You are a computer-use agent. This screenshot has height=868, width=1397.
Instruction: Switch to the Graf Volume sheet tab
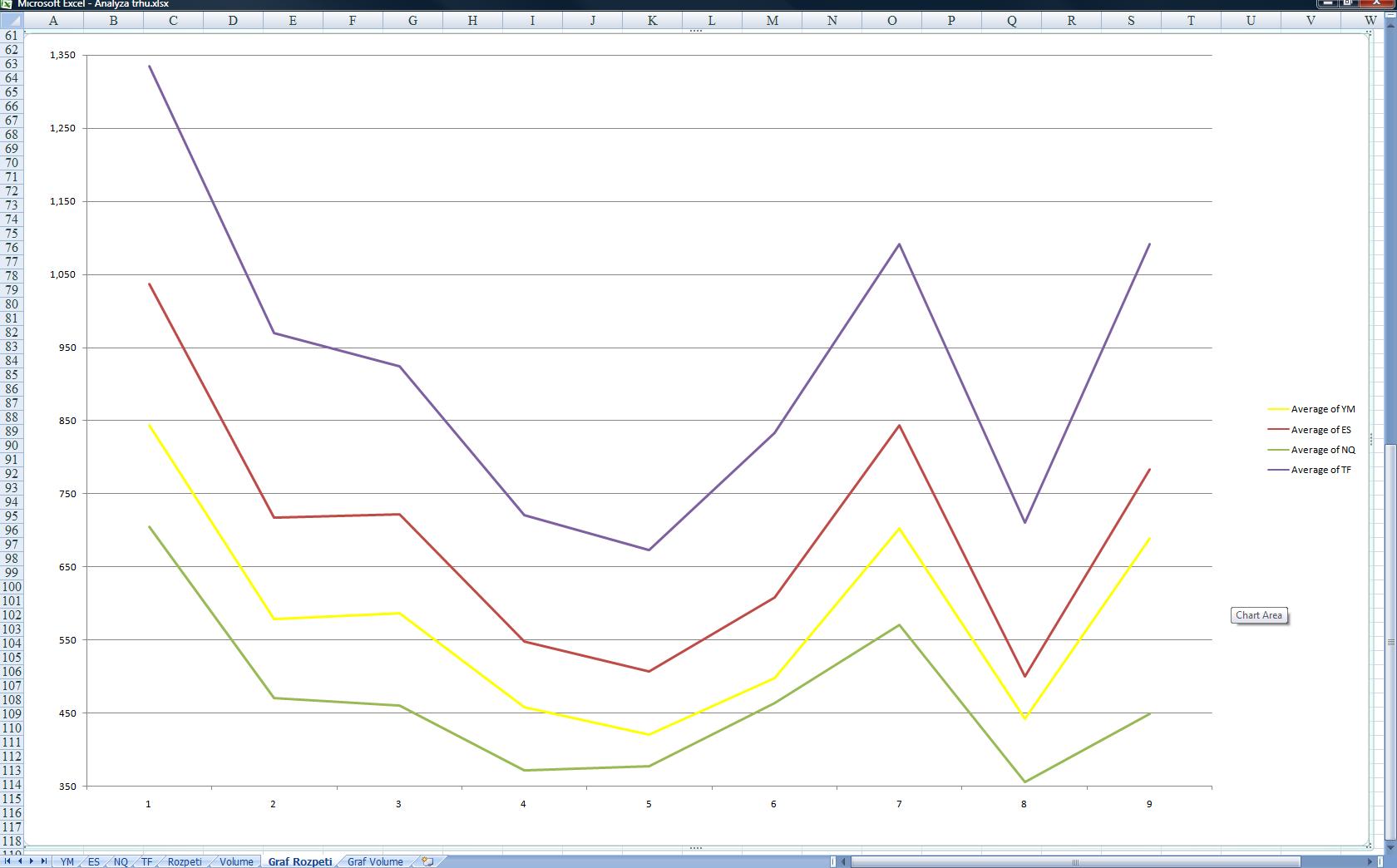(x=375, y=862)
